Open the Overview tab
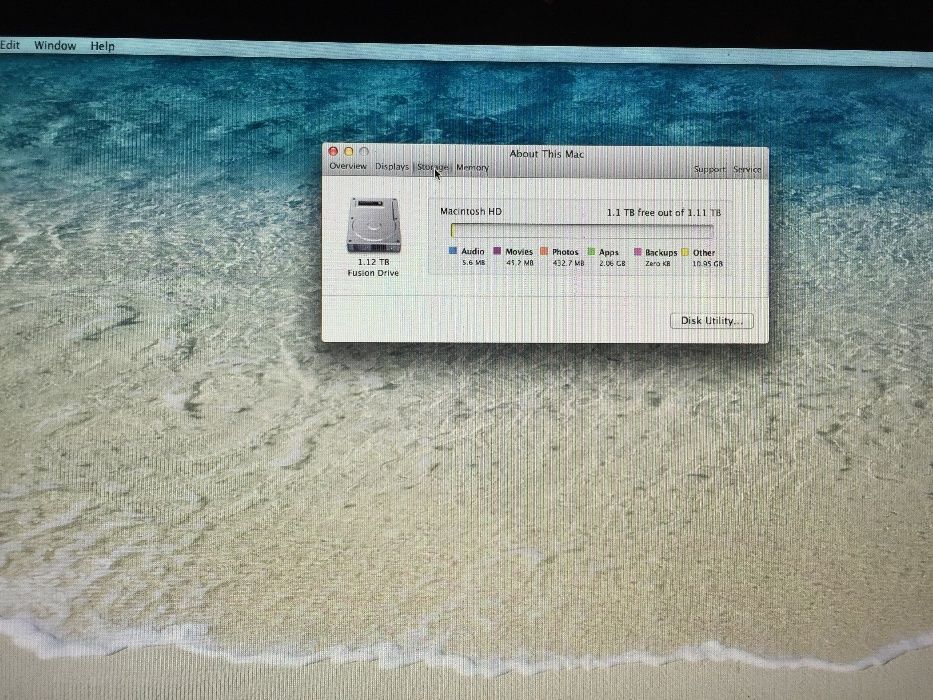This screenshot has width=933, height=700. point(348,166)
